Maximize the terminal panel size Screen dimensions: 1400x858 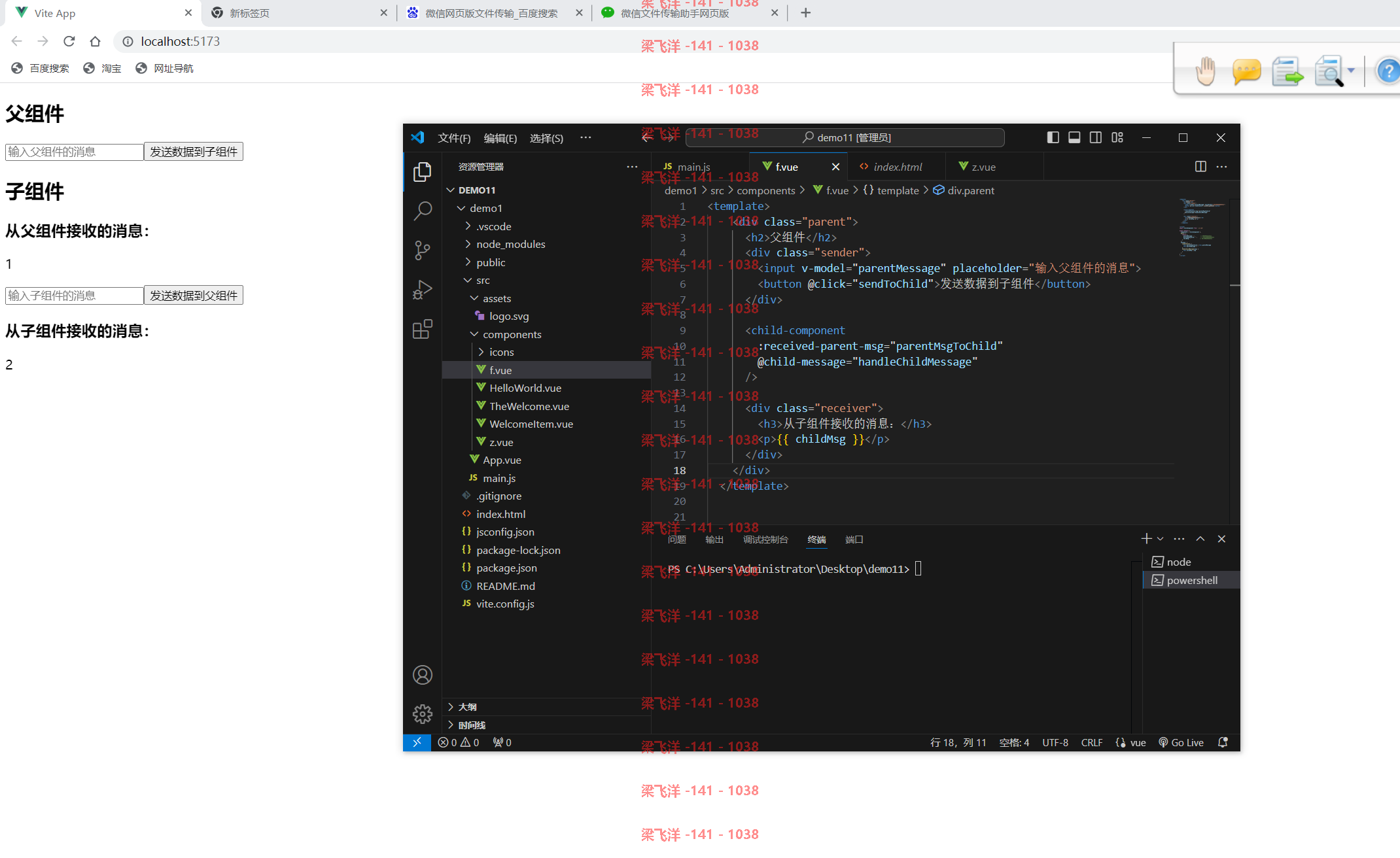point(1200,539)
